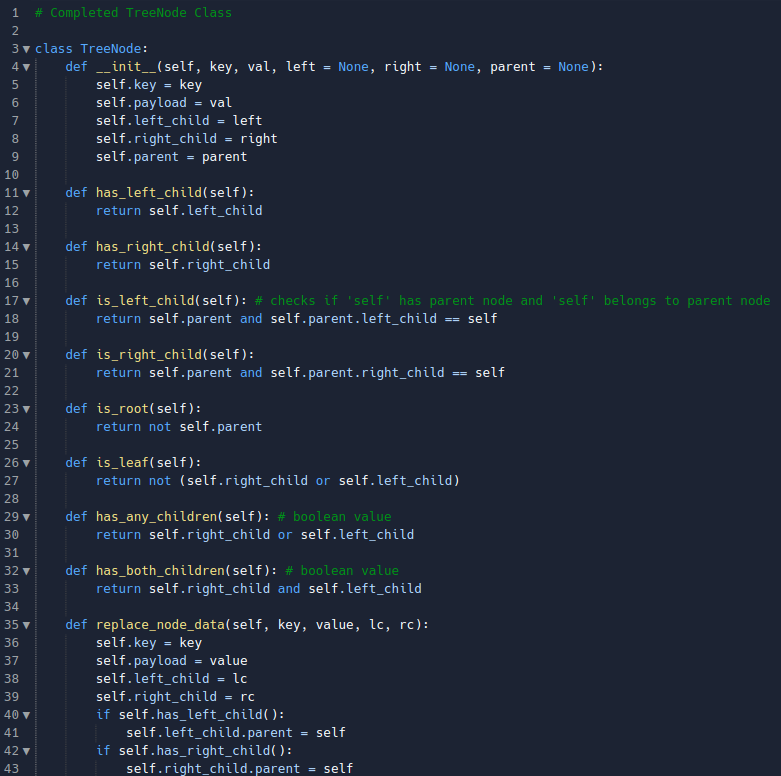This screenshot has width=781, height=776.
Task: Click 'self.parent = parent' on line 9
Action: 171,156
